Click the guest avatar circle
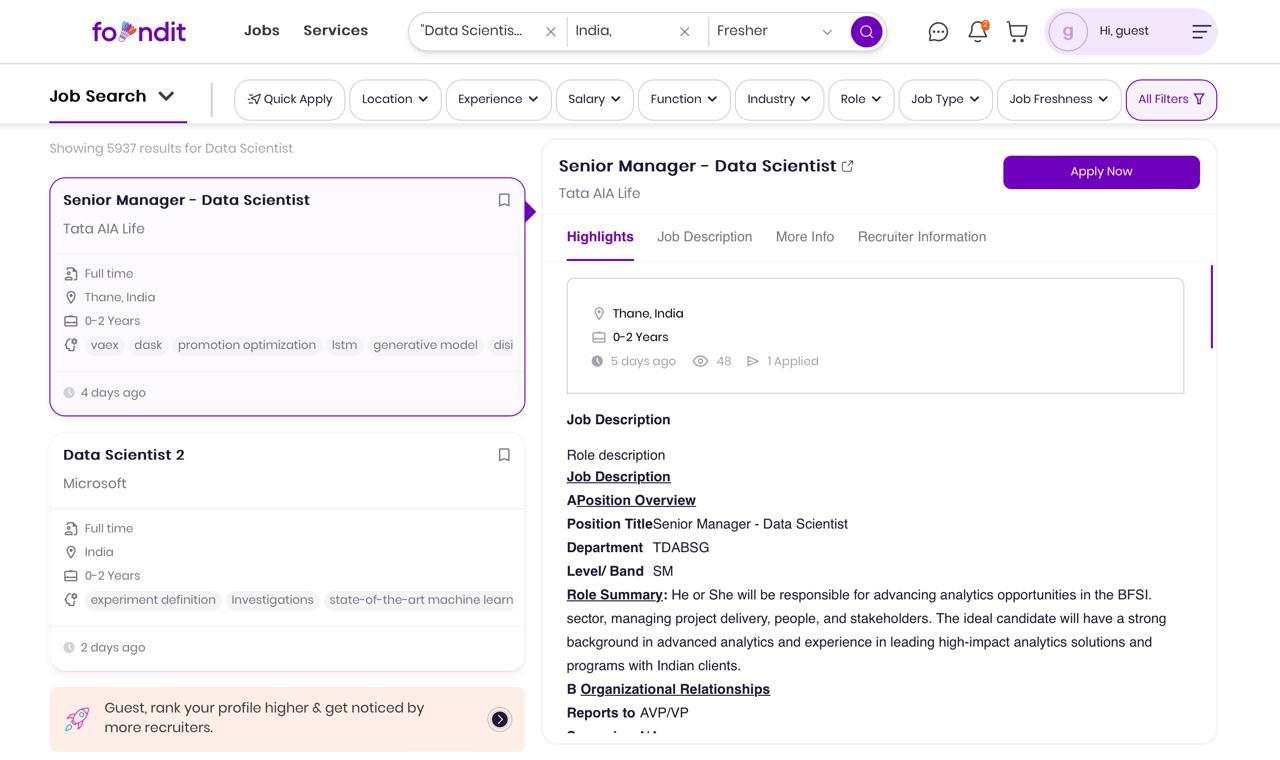This screenshot has width=1280, height=760. point(1068,32)
